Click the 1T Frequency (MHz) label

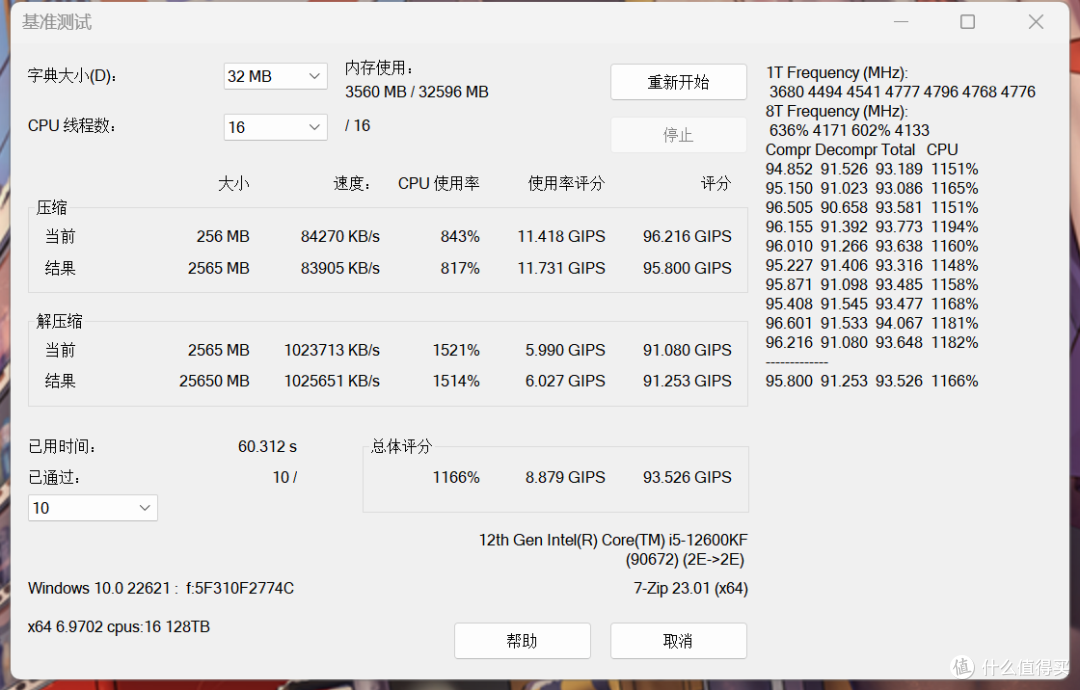pyautogui.click(x=837, y=72)
